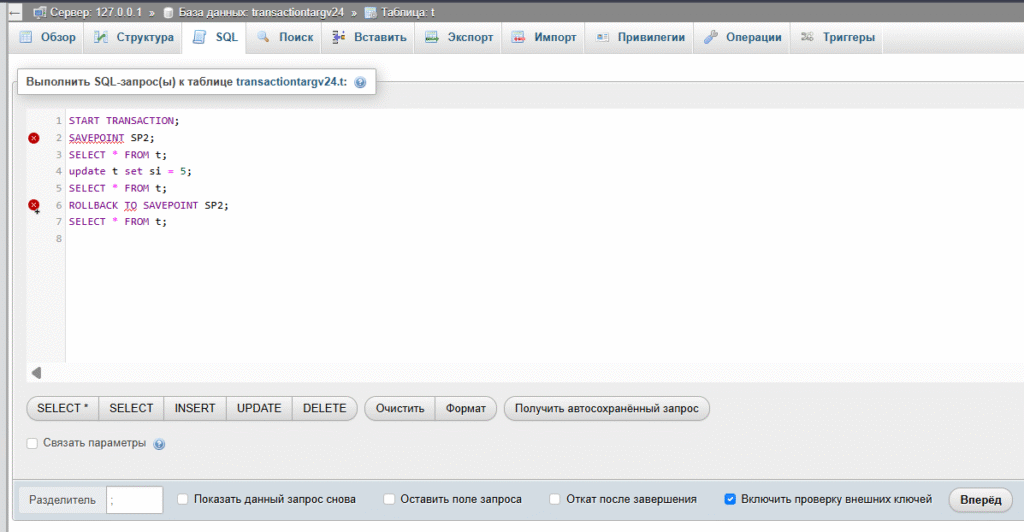This screenshot has width=1024, height=532.
Task: Open transactiontargv24.t link in query title
Action: point(291,82)
